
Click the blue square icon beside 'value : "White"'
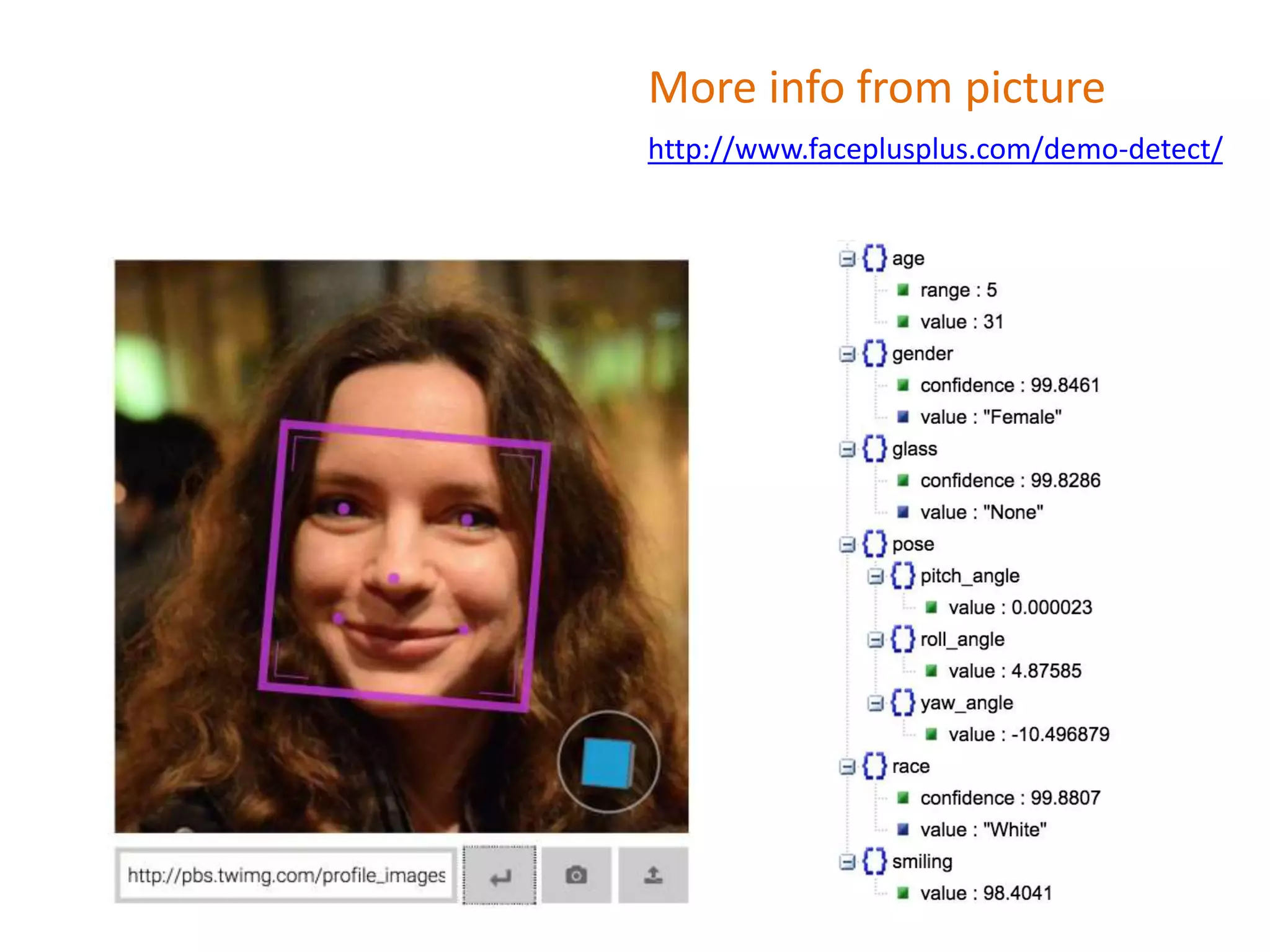tap(903, 830)
